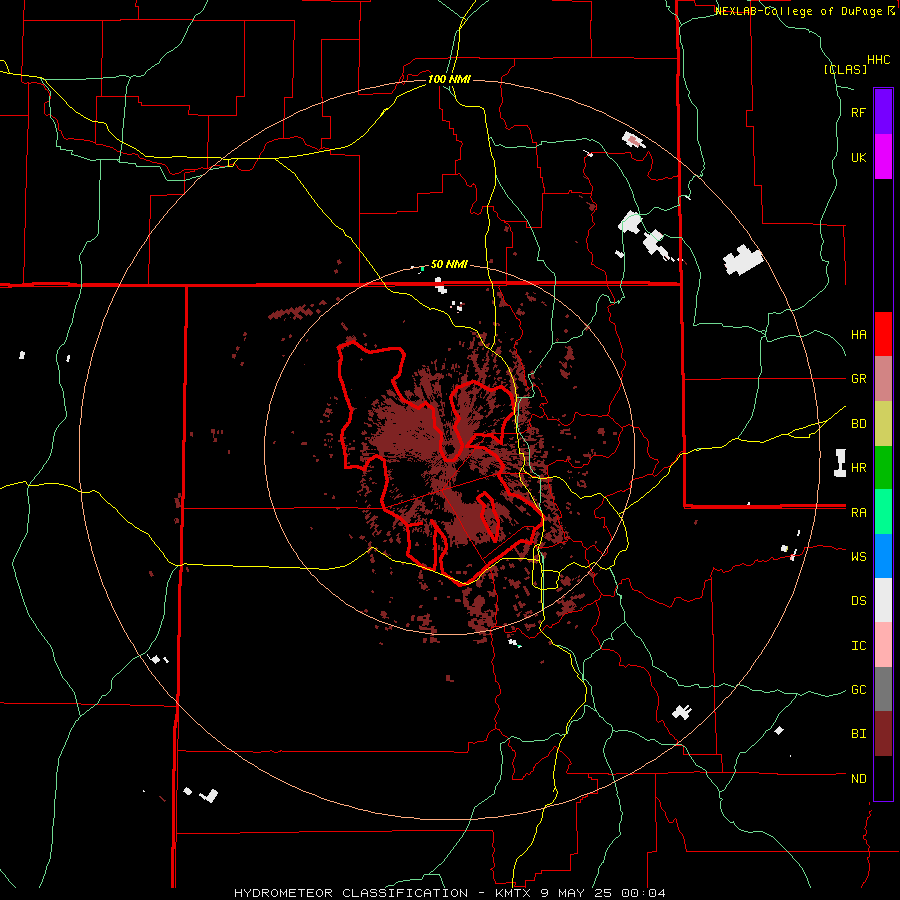This screenshot has height=900, width=900.
Task: Click the light green RA legend swatch
Action: (883, 512)
